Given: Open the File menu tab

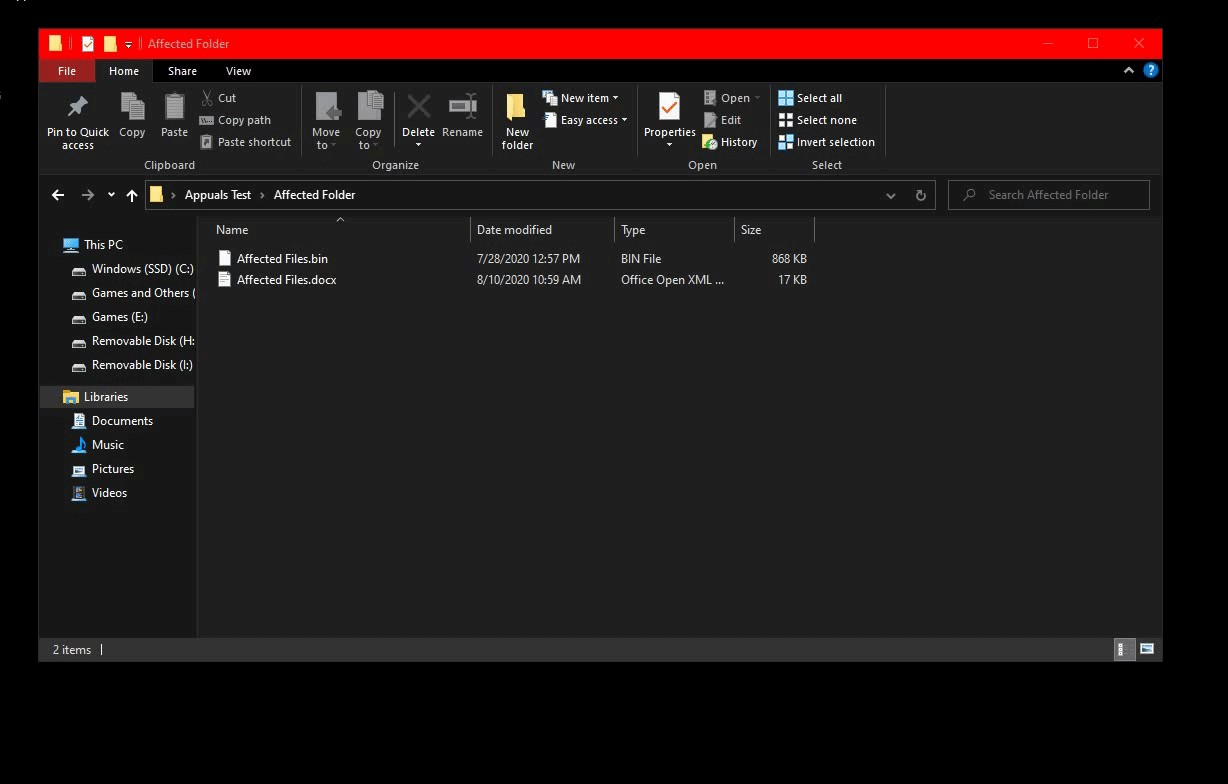Looking at the screenshot, I should click(x=67, y=71).
